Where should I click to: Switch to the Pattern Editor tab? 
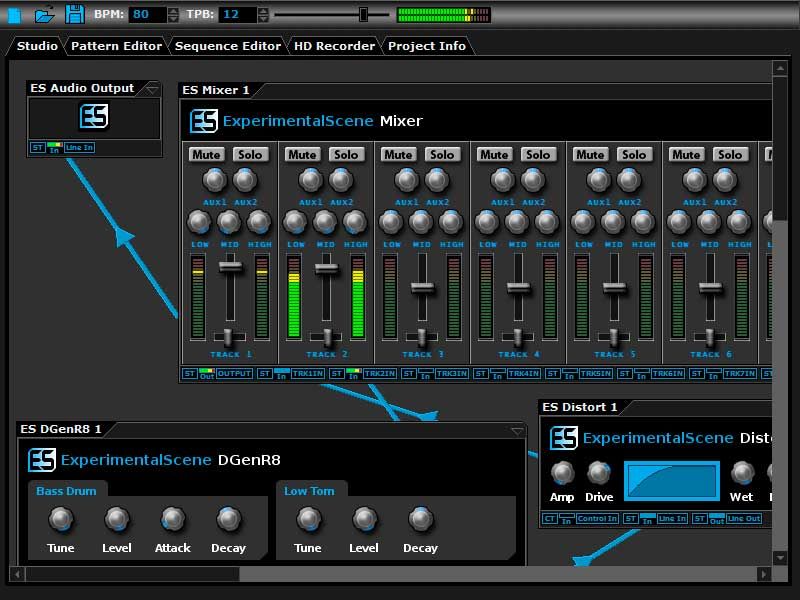tap(116, 46)
